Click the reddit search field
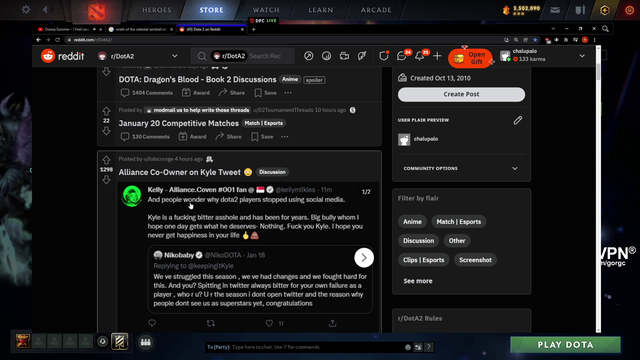The height and width of the screenshot is (360, 640). [242, 56]
